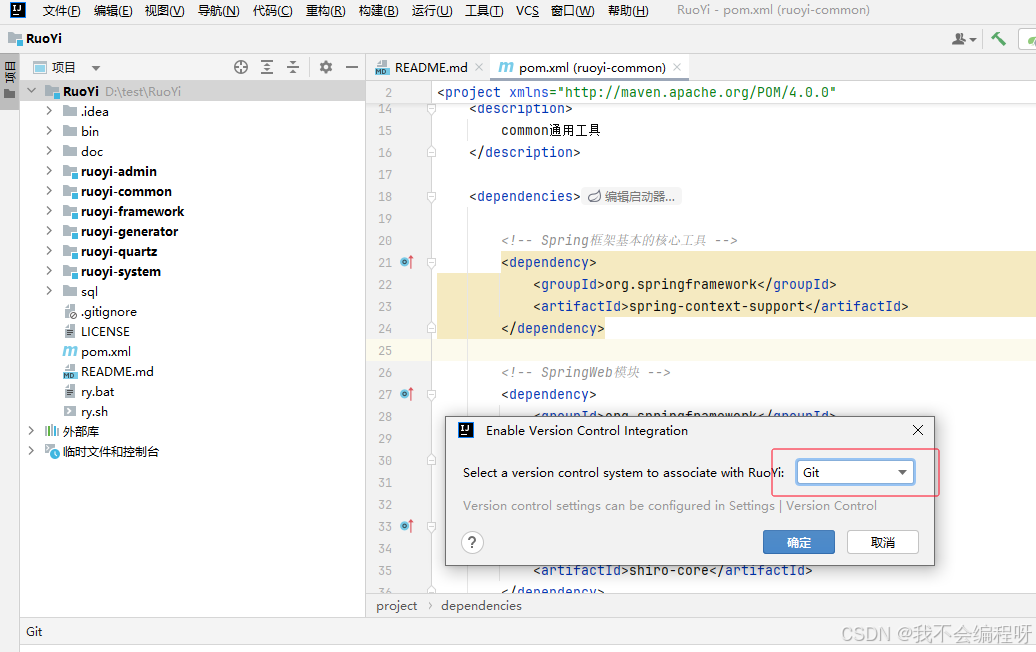Click the locate-in-project target icon
1036x652 pixels.
pos(241,67)
